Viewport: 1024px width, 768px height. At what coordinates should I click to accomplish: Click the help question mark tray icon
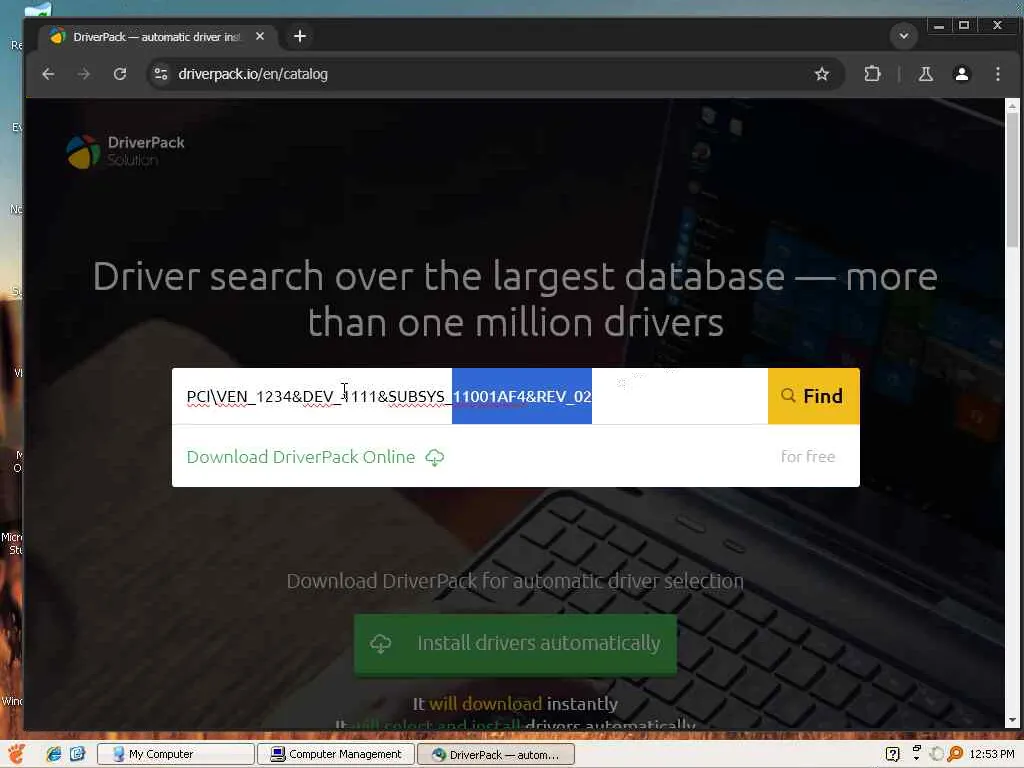(892, 754)
